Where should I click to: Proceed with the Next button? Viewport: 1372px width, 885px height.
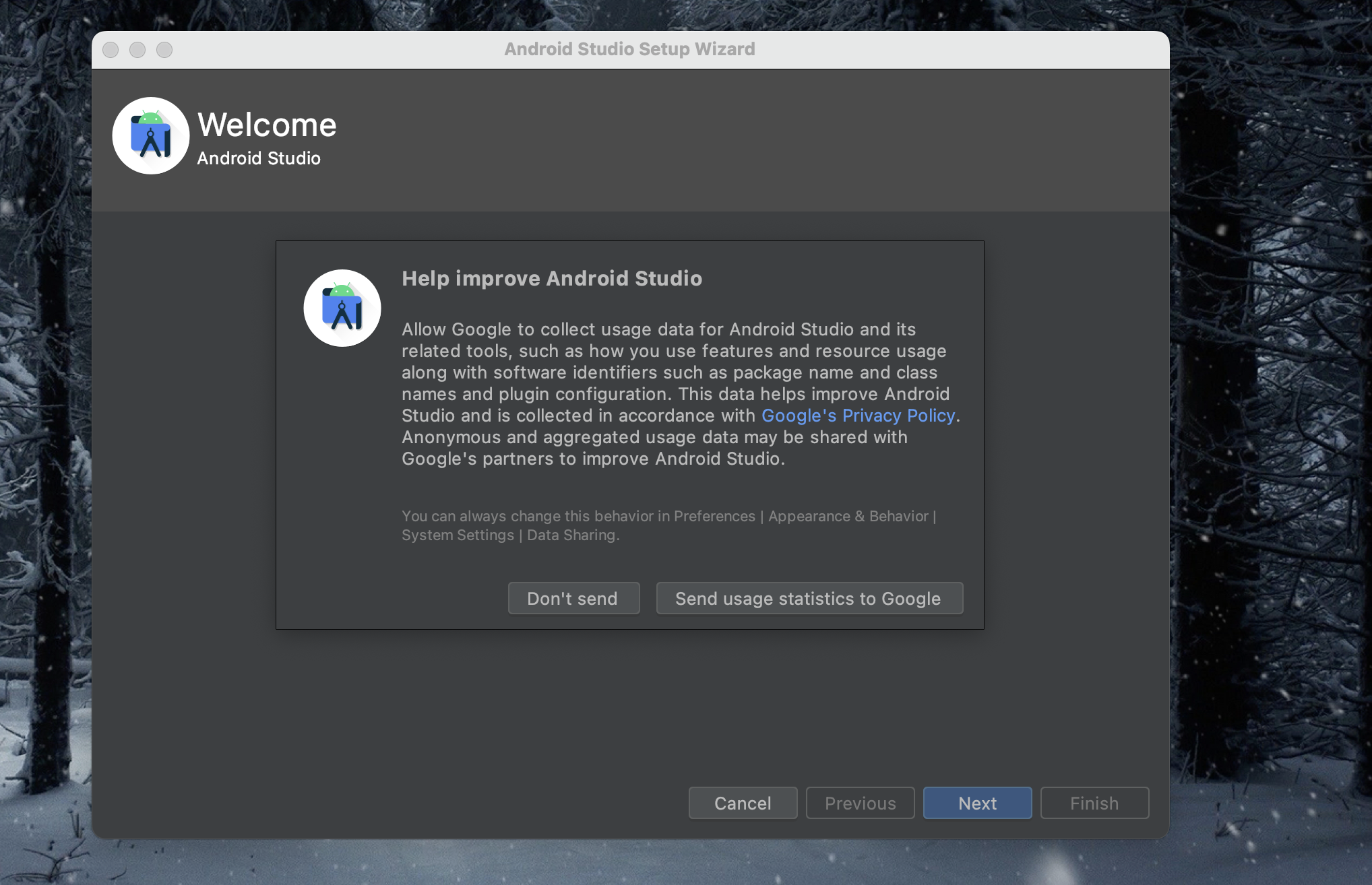point(977,803)
